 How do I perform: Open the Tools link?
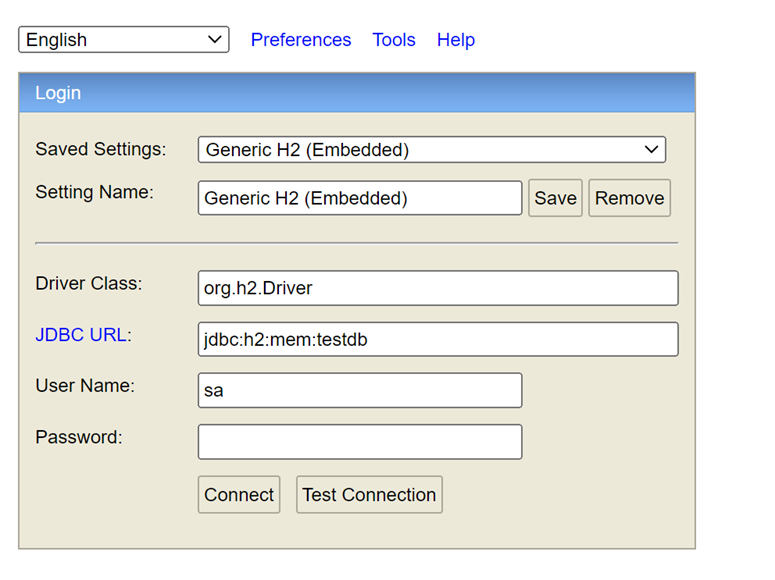click(394, 40)
